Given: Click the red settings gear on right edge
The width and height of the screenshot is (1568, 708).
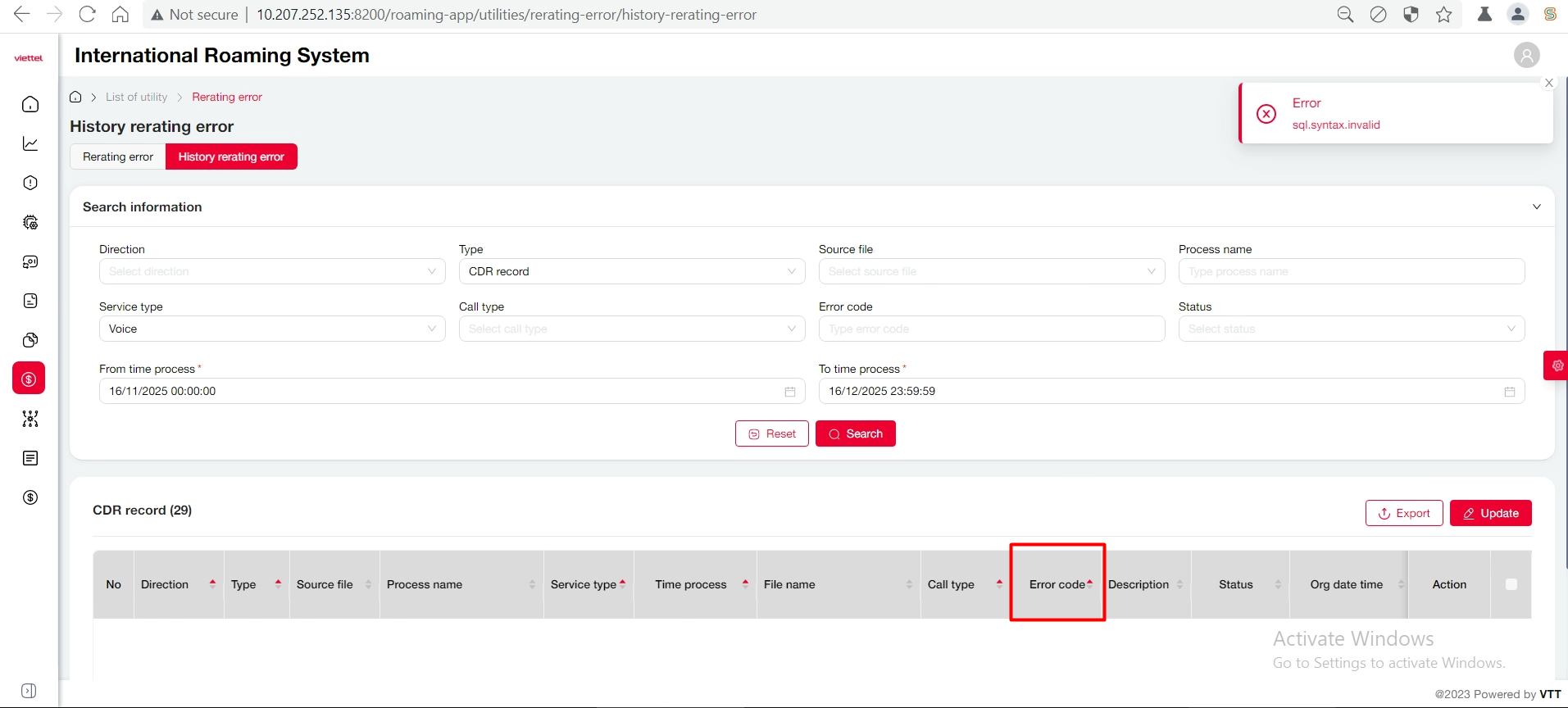Looking at the screenshot, I should [x=1557, y=365].
